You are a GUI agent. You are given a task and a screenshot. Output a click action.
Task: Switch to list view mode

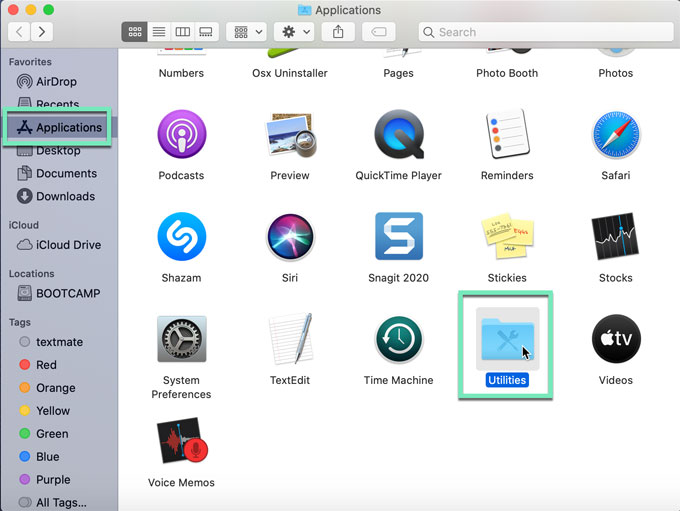coord(158,32)
